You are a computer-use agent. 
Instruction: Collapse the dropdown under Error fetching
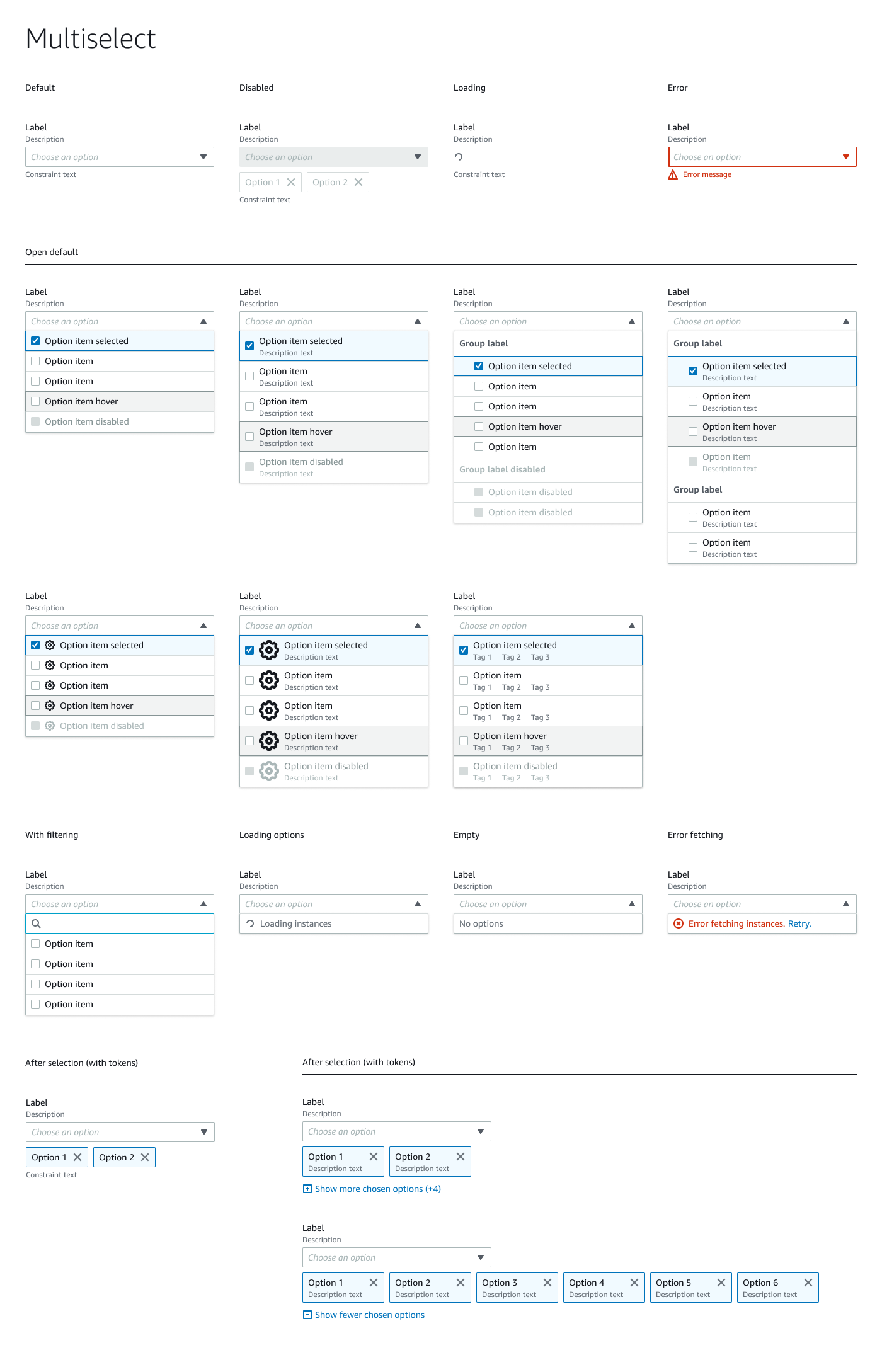[x=762, y=904]
